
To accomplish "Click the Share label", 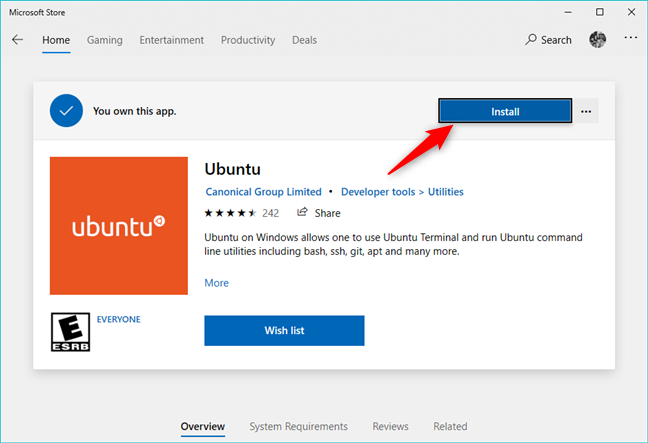I will pos(328,213).
